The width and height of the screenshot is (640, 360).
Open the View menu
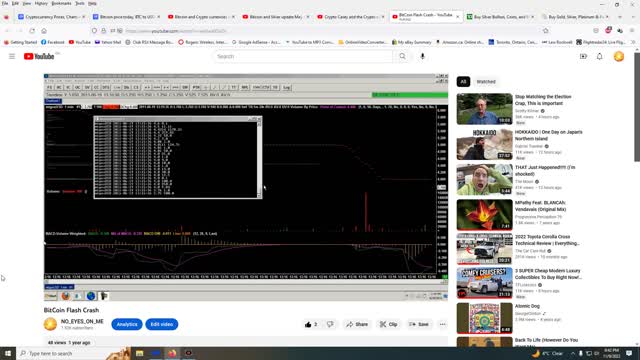pyautogui.click(x=27, y=3)
